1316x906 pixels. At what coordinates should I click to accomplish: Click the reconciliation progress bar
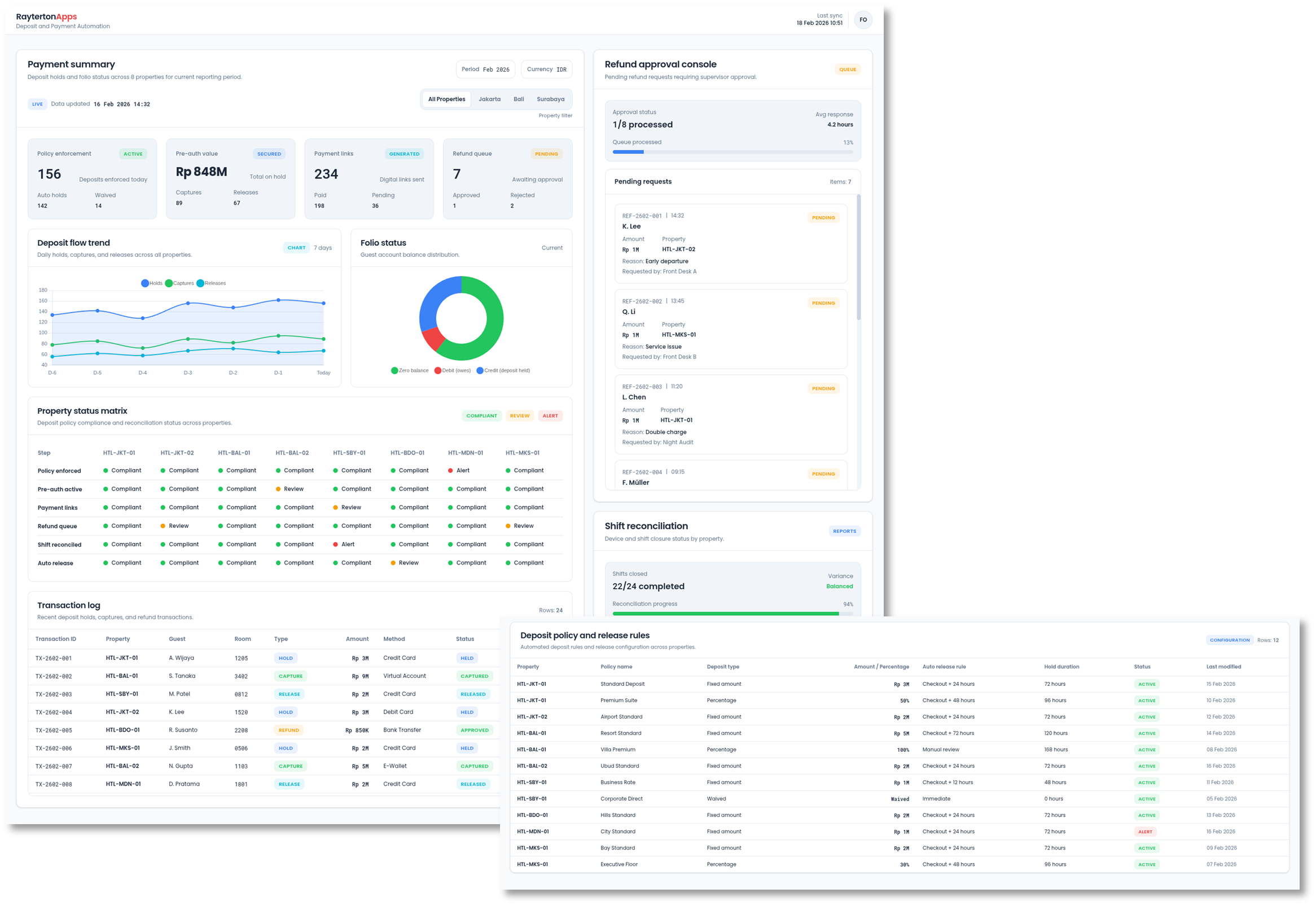tap(732, 614)
